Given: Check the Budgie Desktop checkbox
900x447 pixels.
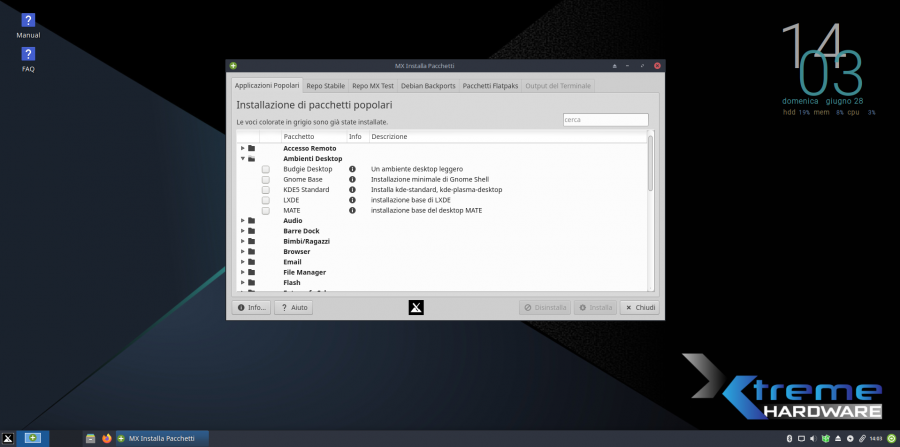Looking at the screenshot, I should coord(266,169).
